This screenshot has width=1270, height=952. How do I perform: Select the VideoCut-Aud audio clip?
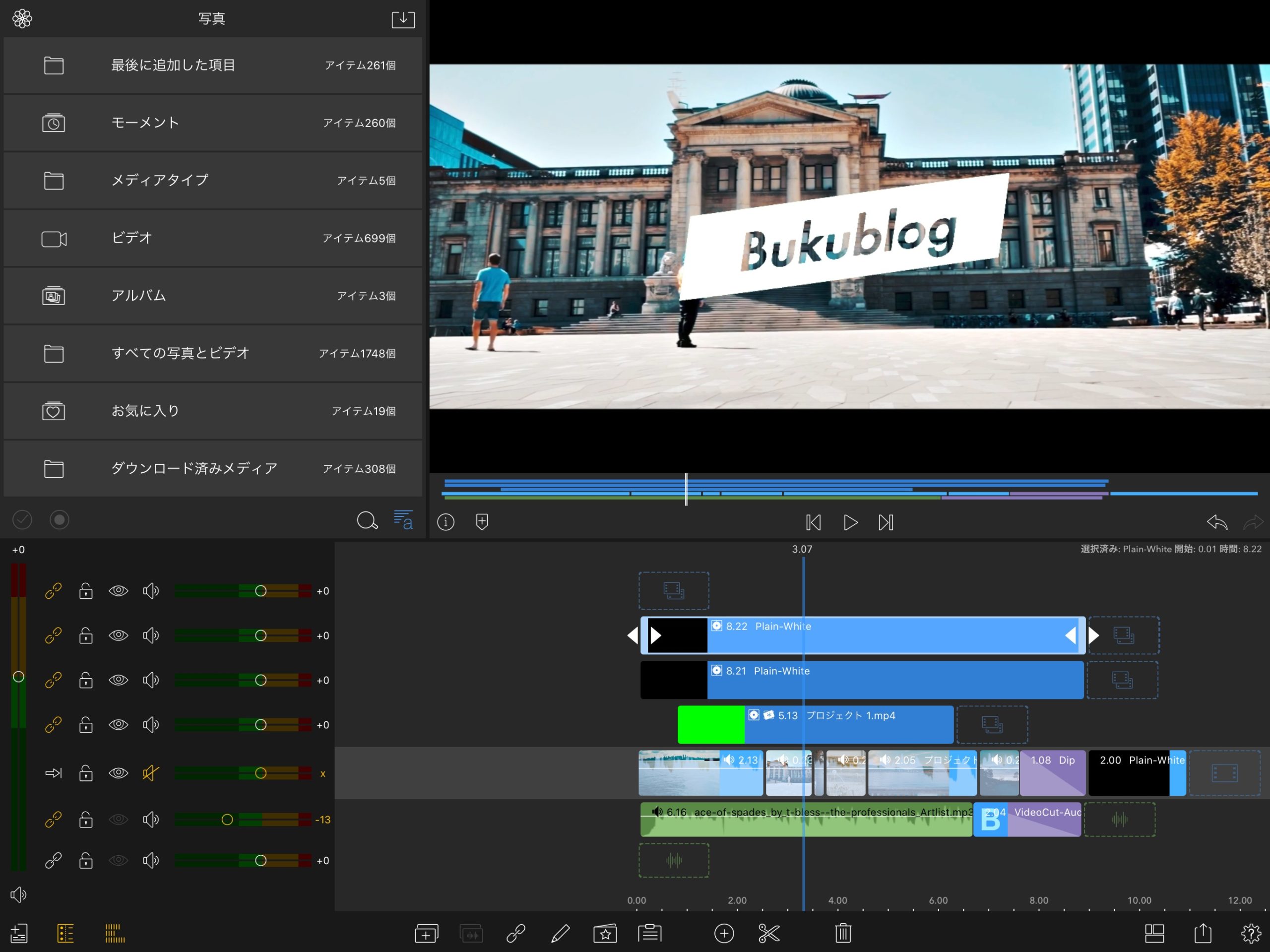[x=1028, y=820]
